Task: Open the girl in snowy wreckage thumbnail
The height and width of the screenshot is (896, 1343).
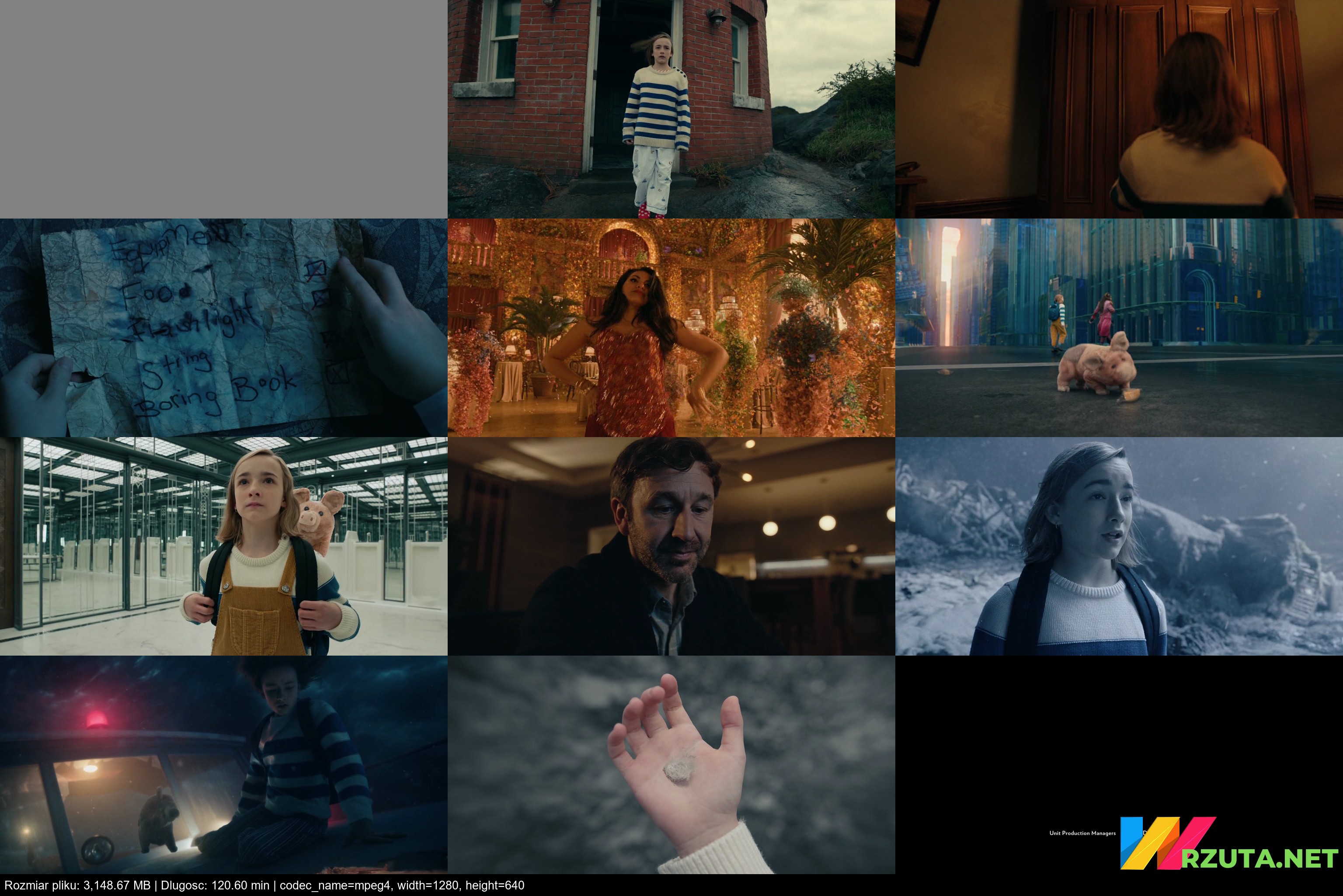Action: 1119,546
